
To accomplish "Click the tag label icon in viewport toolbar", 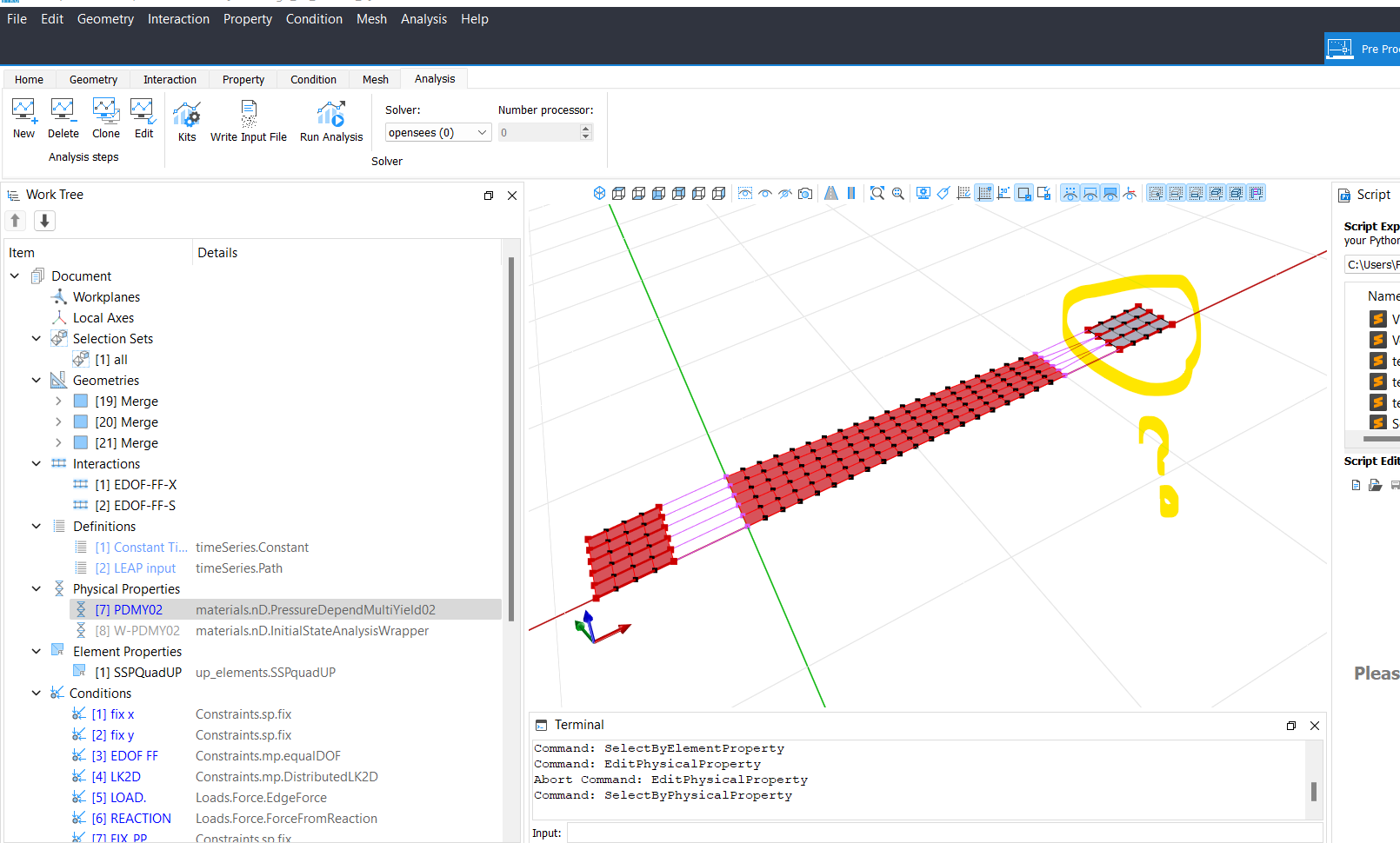I will point(943,193).
